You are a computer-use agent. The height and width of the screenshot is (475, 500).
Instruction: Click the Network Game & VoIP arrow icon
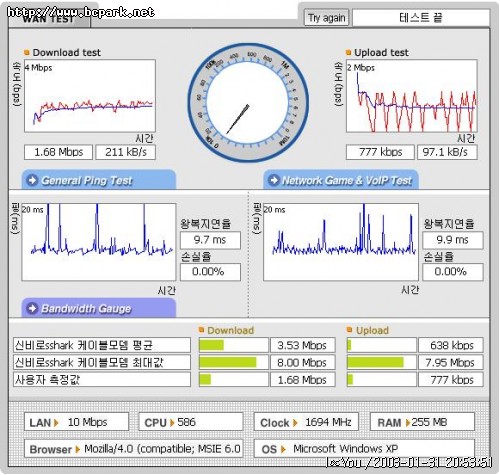click(x=274, y=180)
